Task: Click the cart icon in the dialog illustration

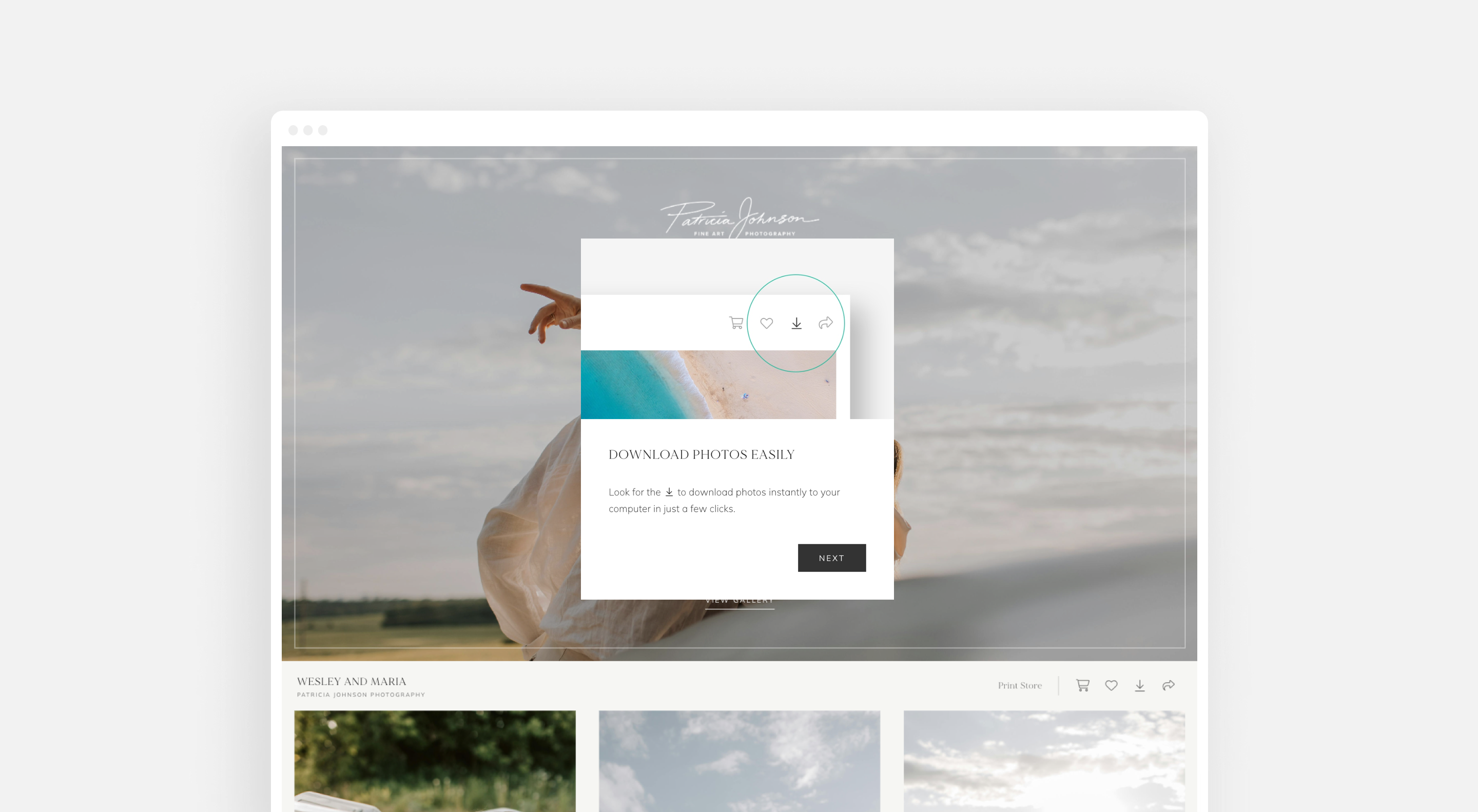Action: click(x=735, y=323)
